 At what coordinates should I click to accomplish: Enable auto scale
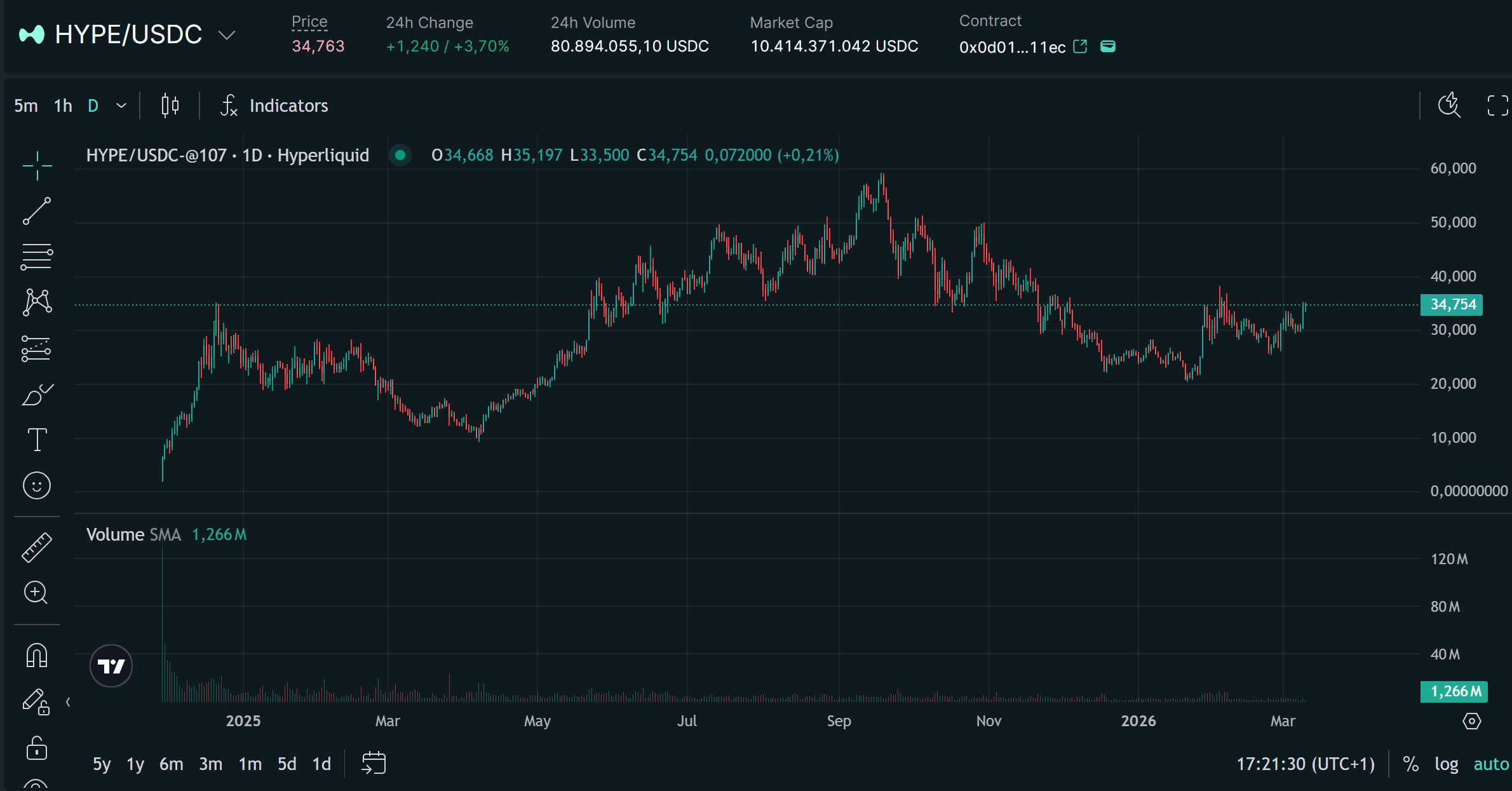(x=1490, y=764)
